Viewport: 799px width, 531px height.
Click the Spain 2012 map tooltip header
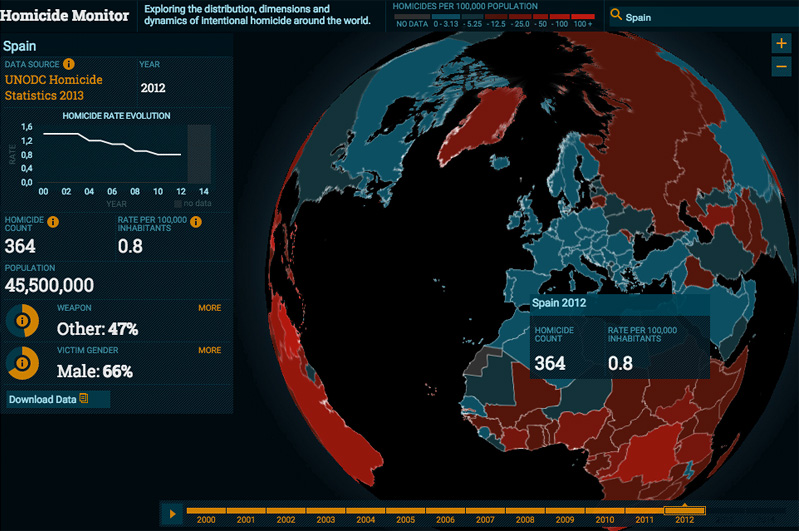pyautogui.click(x=620, y=303)
